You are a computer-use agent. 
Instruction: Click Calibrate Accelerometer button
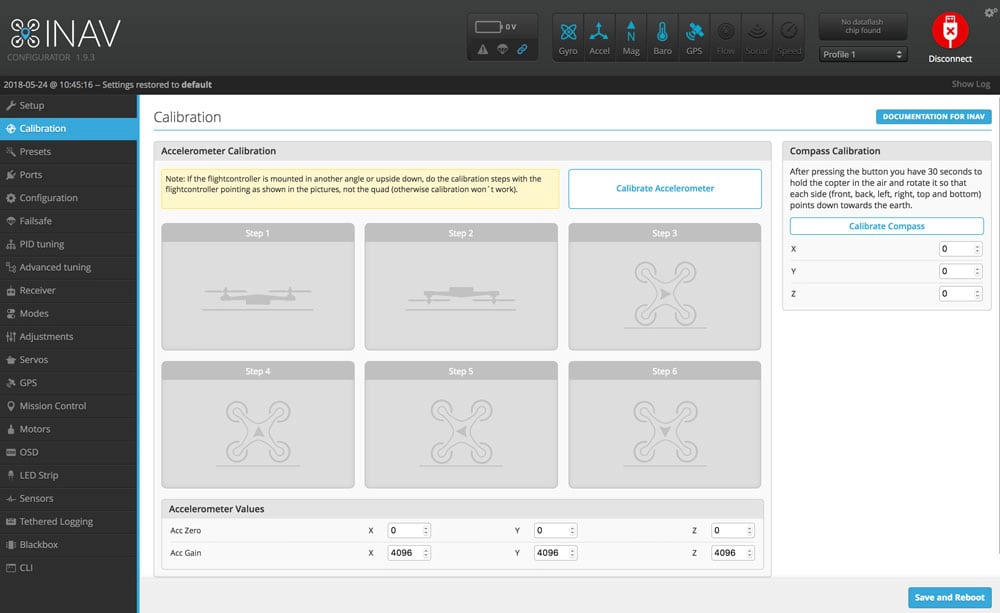(x=665, y=188)
